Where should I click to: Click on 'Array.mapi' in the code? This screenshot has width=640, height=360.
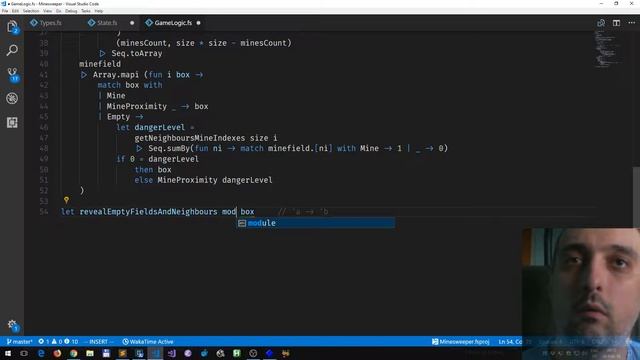coord(116,75)
